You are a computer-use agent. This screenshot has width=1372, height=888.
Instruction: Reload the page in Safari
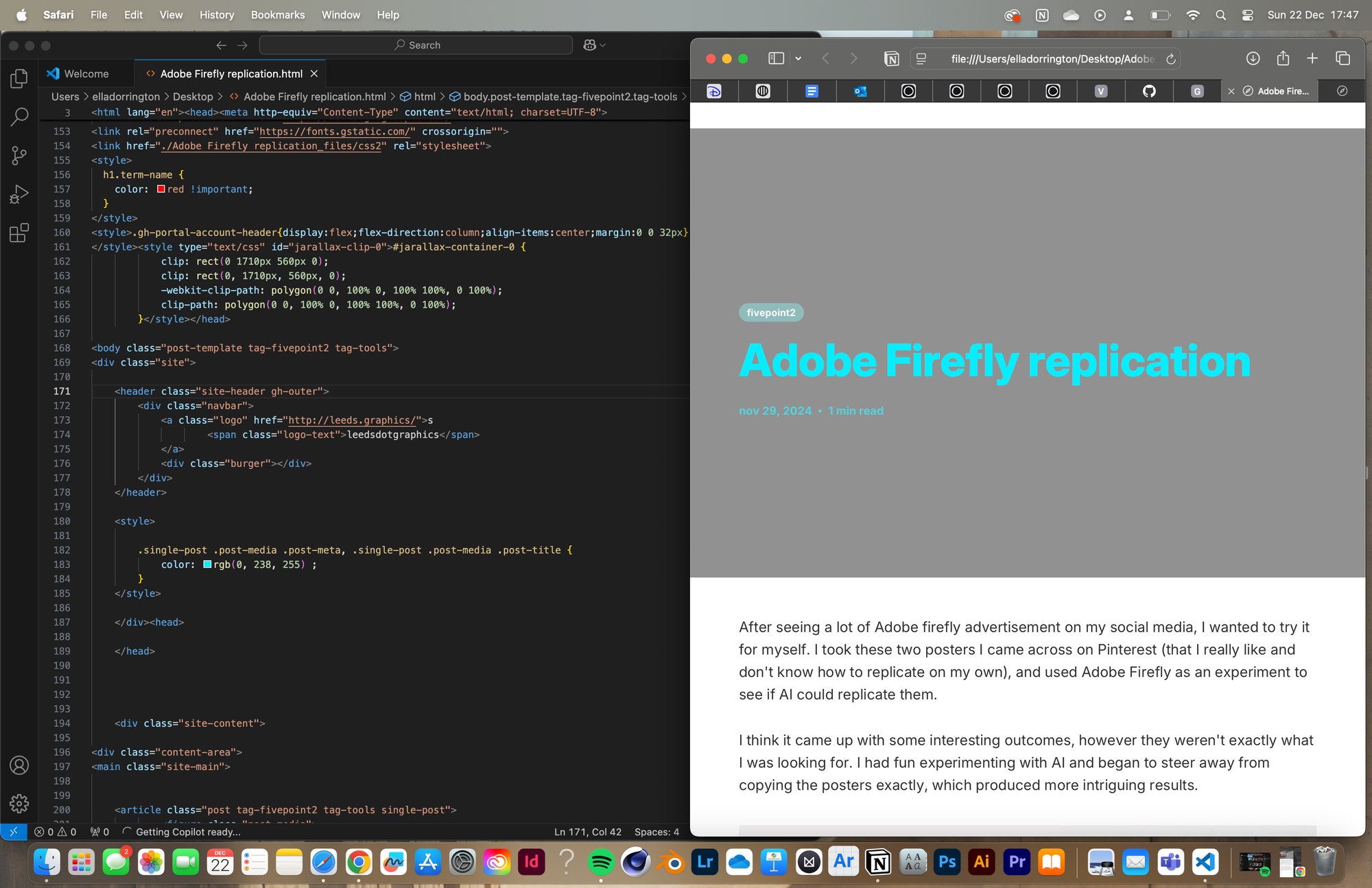coord(1171,59)
